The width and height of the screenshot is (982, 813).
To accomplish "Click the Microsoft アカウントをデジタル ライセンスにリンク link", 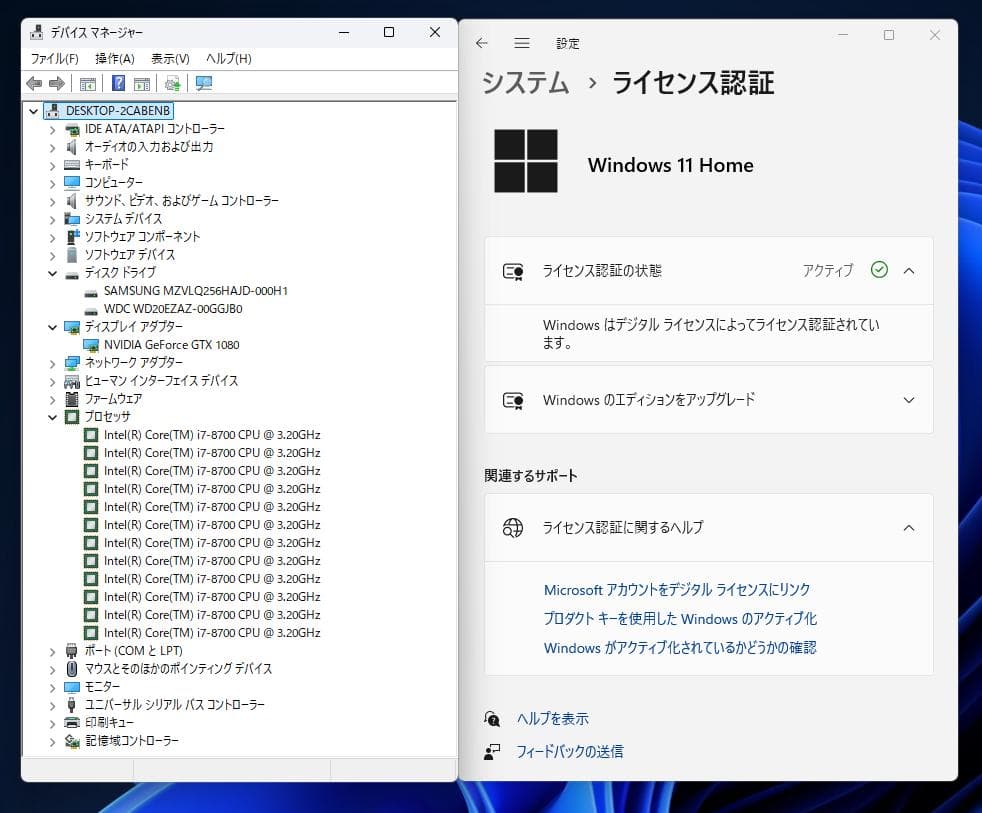I will (x=676, y=590).
